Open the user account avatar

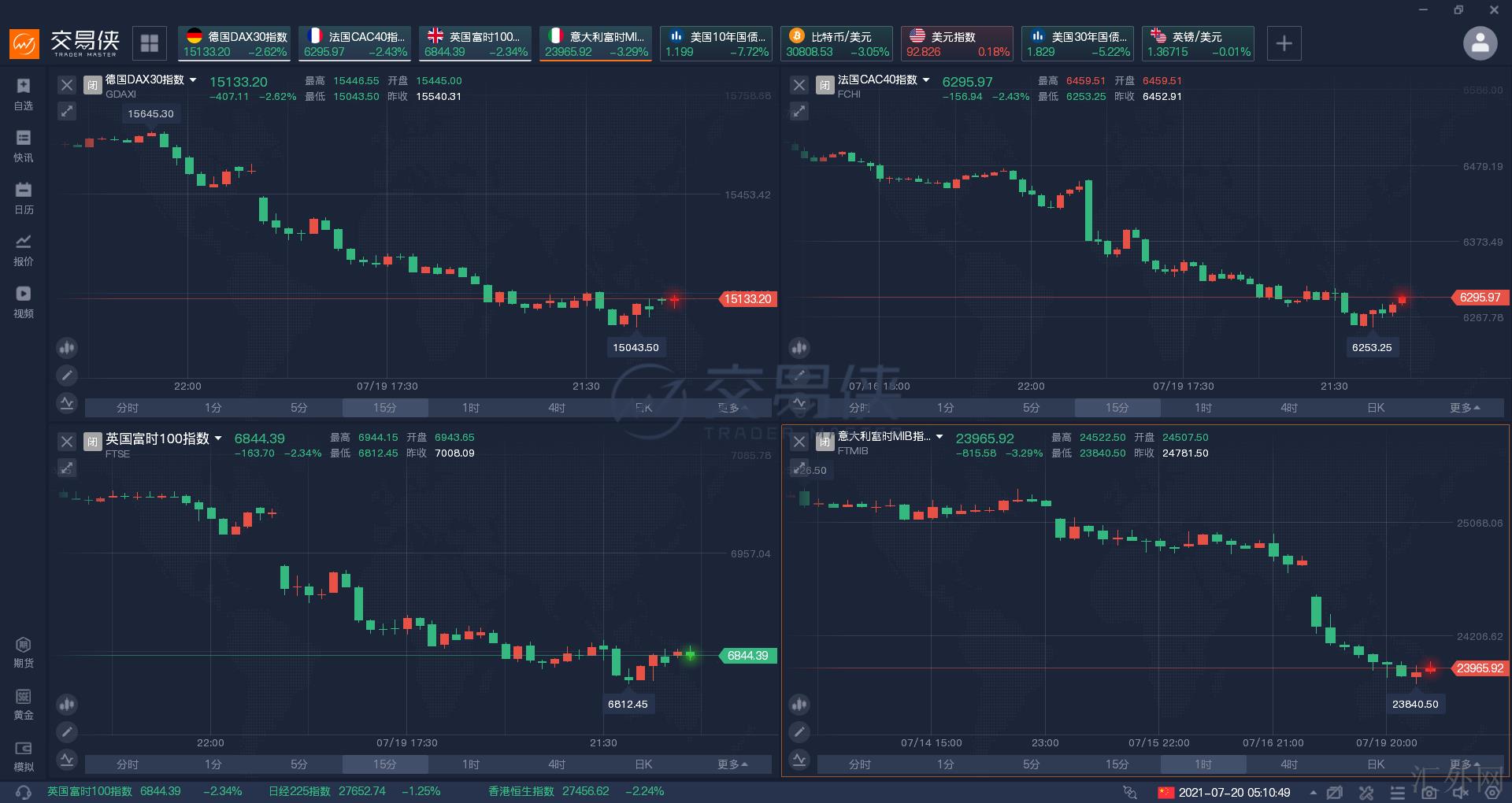(1480, 43)
